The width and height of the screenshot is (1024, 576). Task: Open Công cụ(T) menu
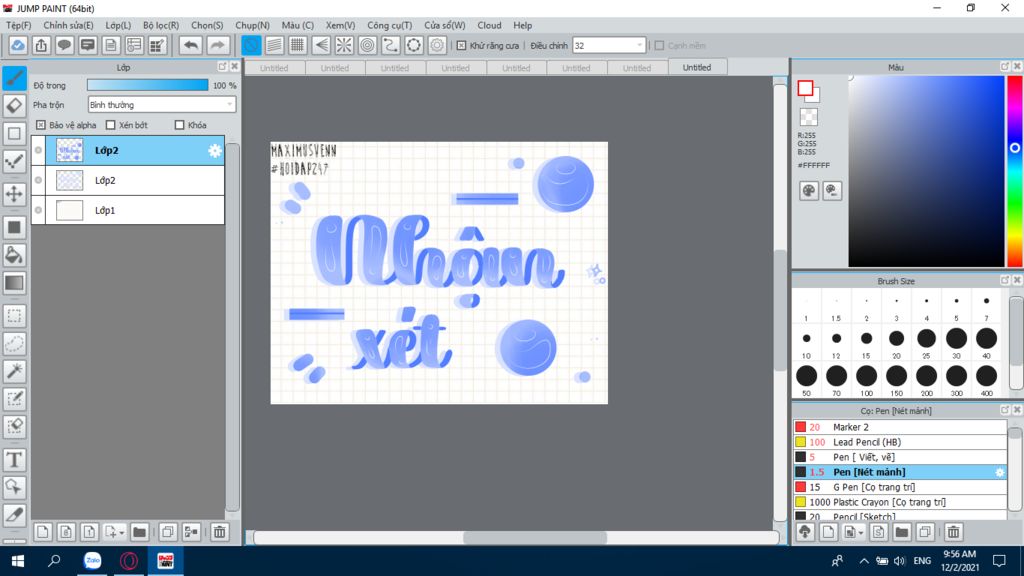point(389,25)
